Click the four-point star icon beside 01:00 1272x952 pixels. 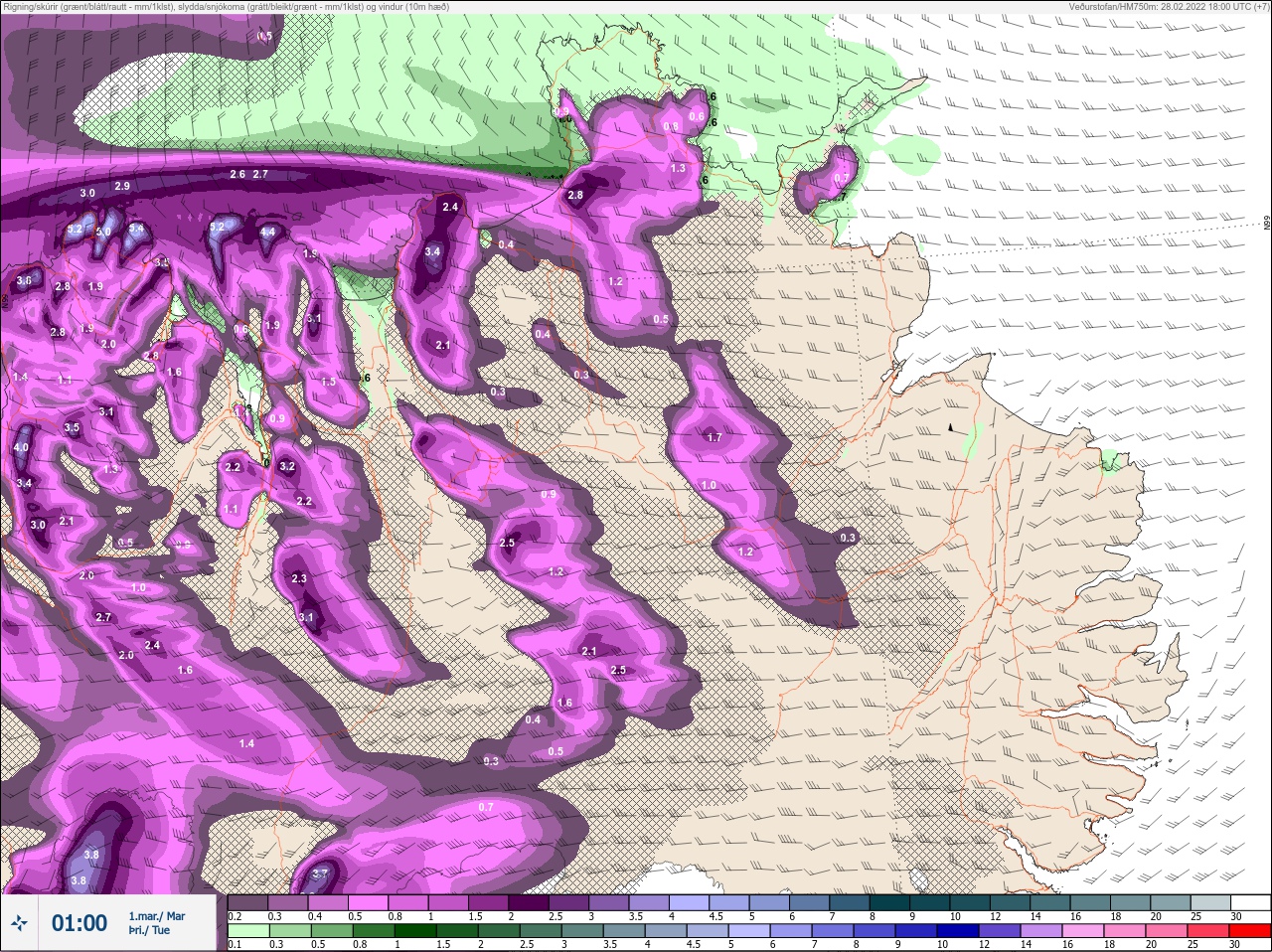click(x=21, y=923)
